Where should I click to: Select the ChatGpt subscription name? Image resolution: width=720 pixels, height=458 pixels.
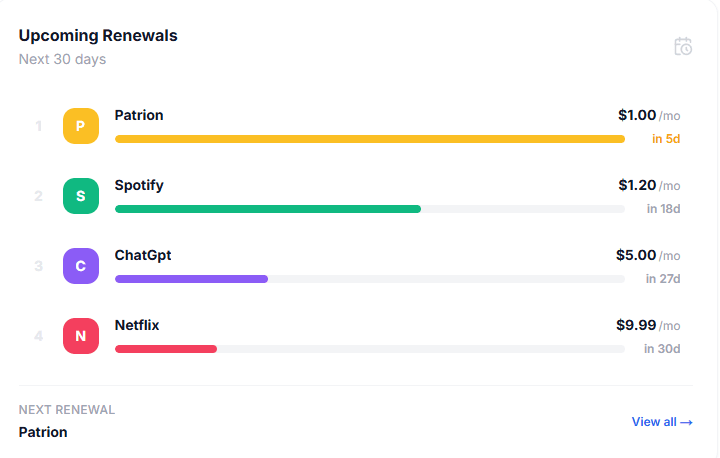pos(143,255)
